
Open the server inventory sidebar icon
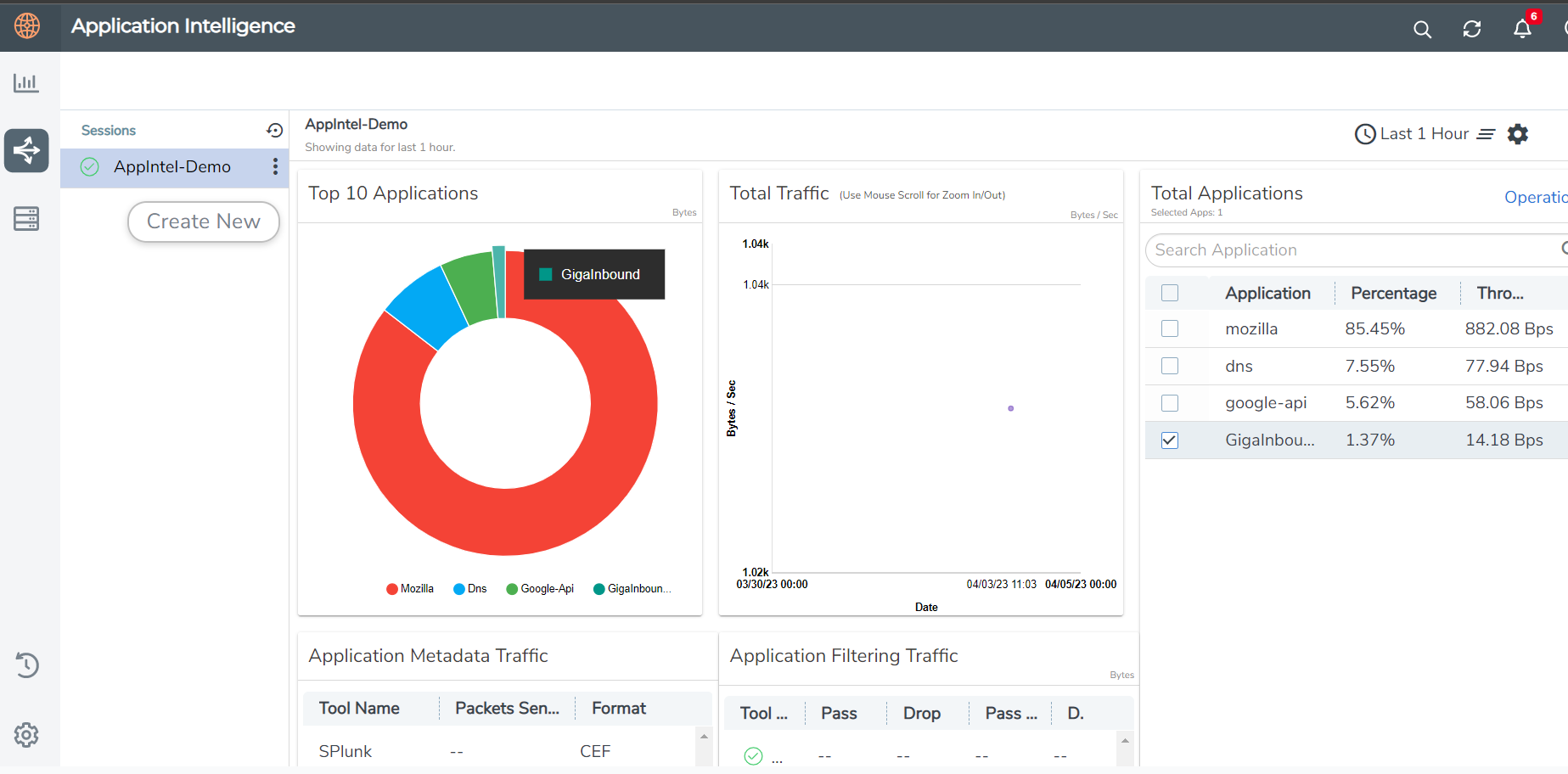pos(26,219)
